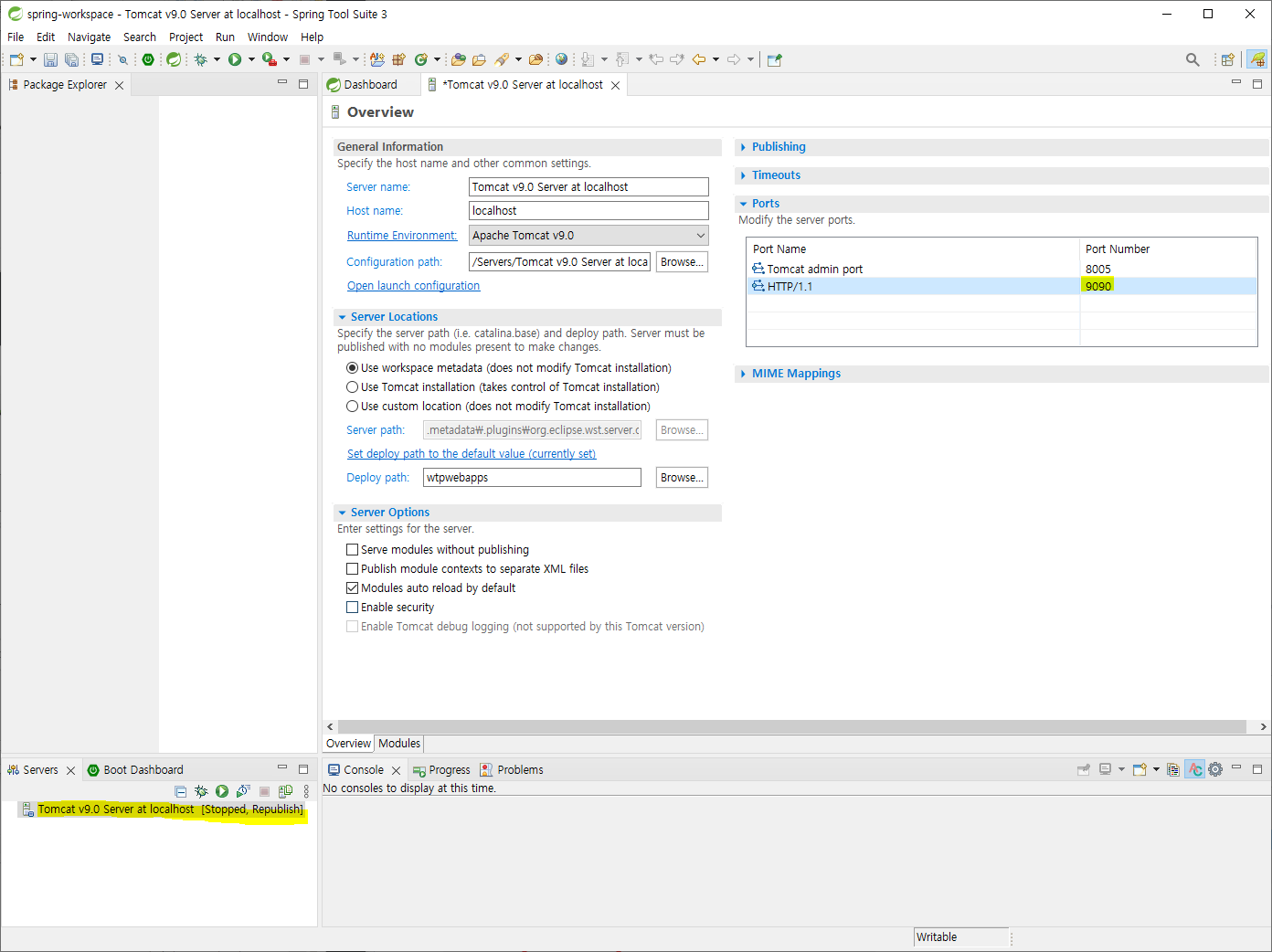This screenshot has width=1272, height=952.
Task: Click the Runtime Environment link
Action: click(x=402, y=236)
